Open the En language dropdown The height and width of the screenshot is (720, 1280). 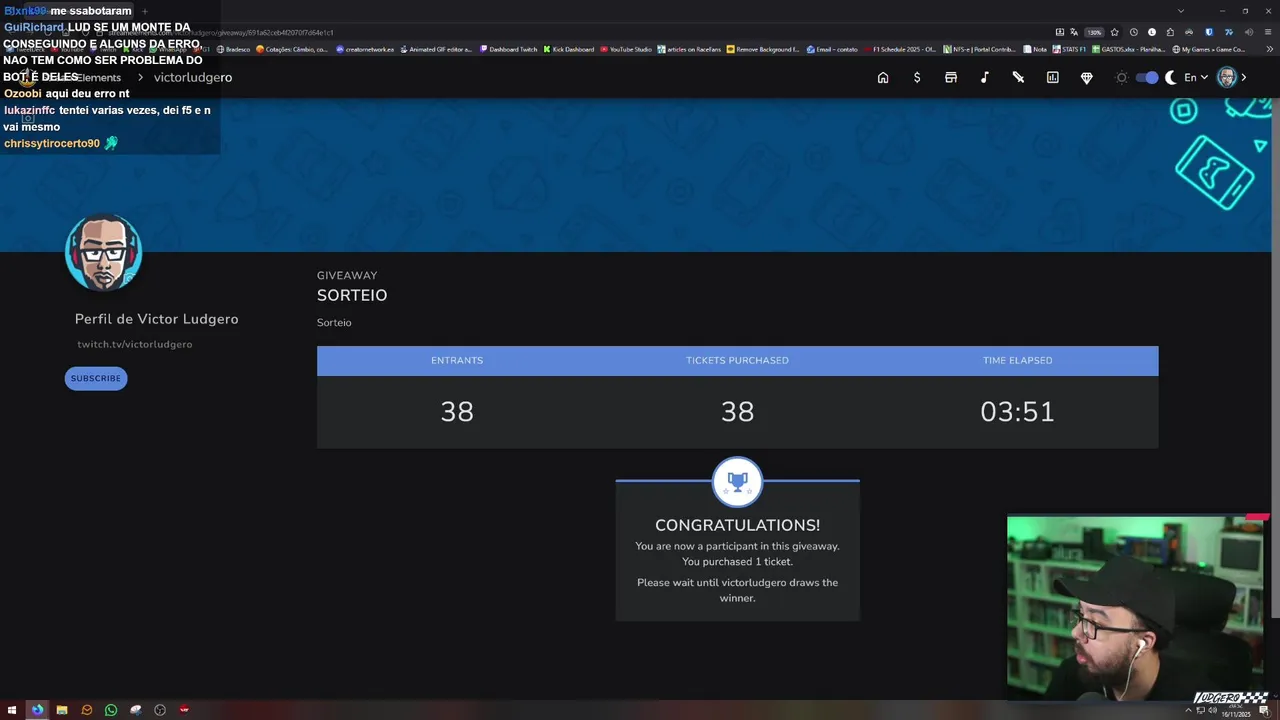tap(1196, 78)
